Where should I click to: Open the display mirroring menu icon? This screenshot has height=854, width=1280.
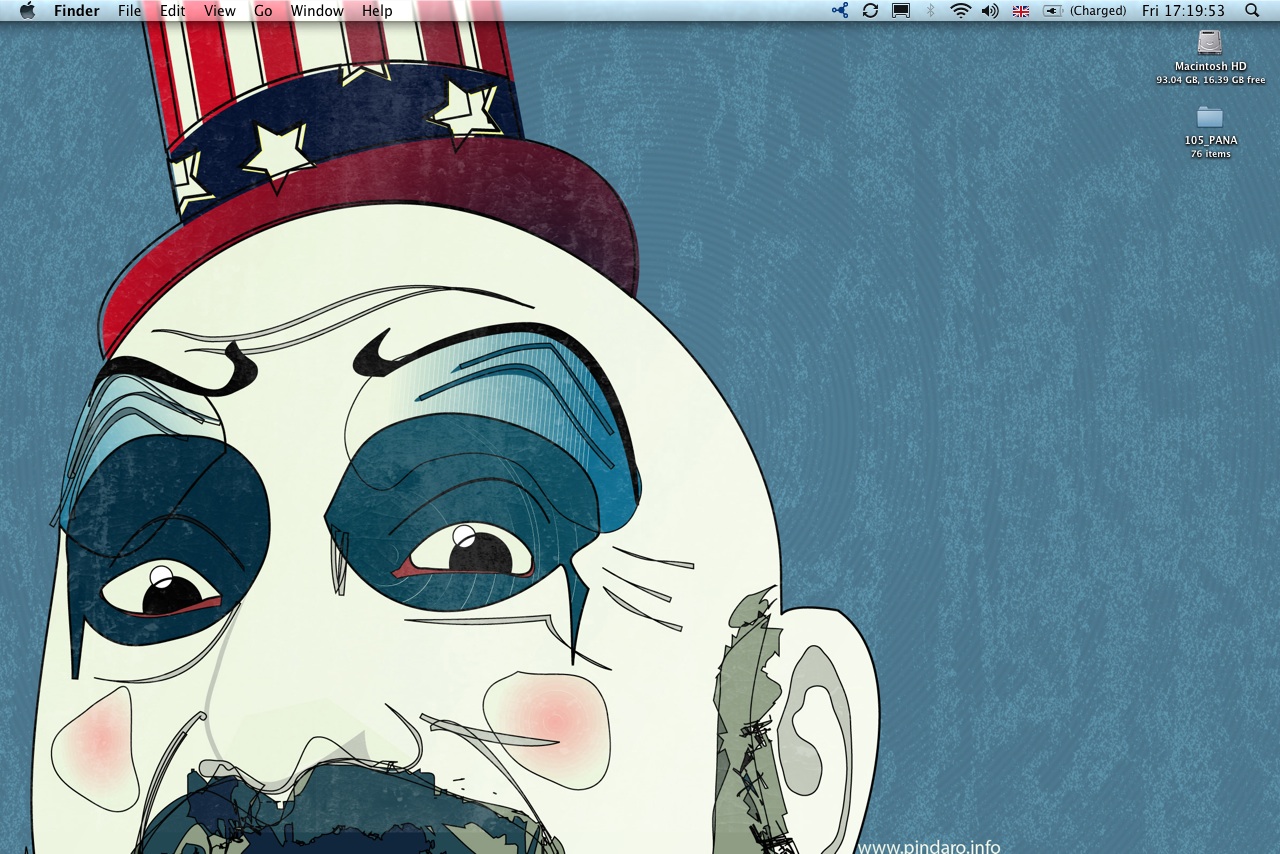[901, 10]
